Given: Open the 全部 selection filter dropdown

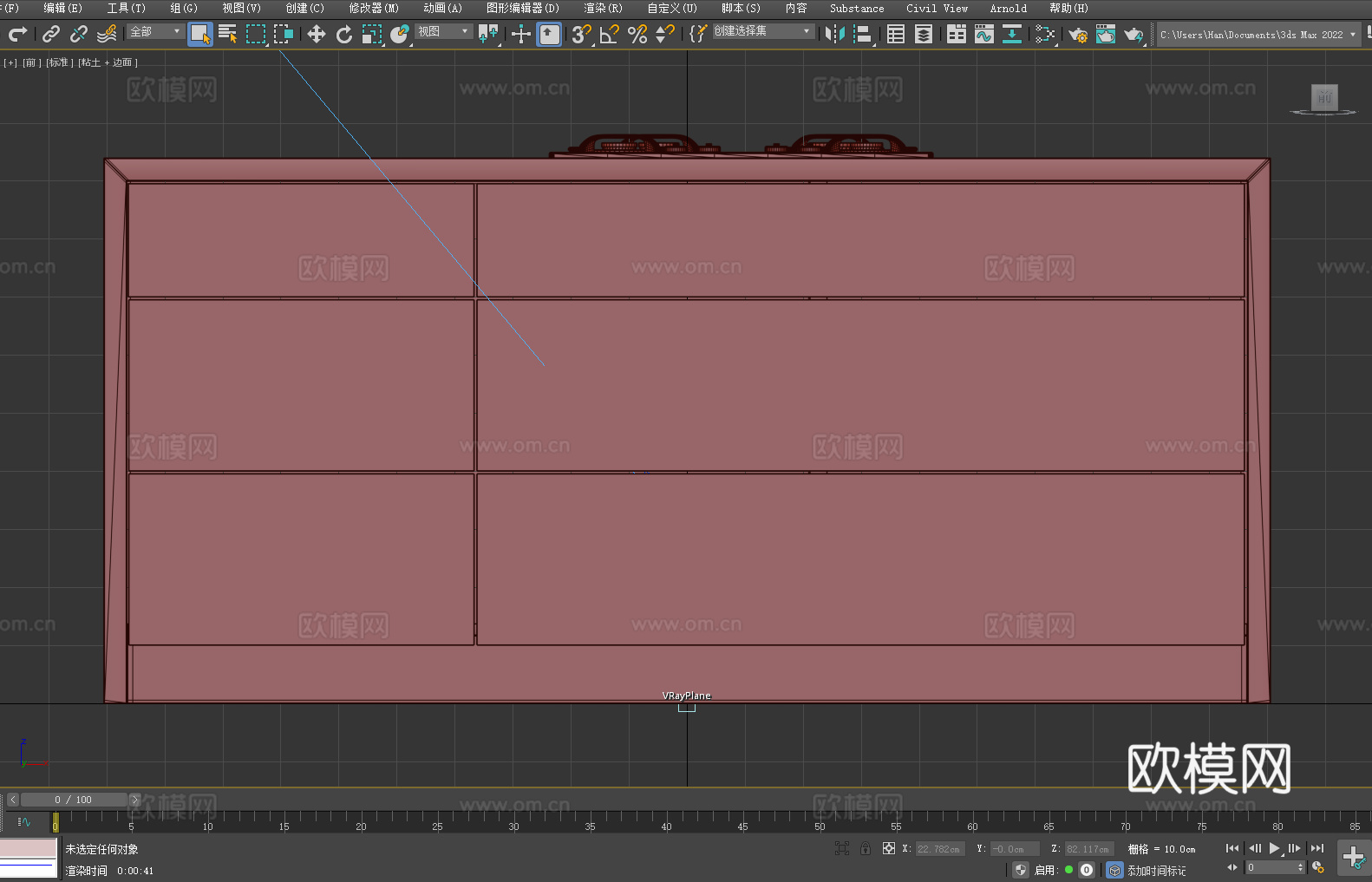Looking at the screenshot, I should pos(155,31).
